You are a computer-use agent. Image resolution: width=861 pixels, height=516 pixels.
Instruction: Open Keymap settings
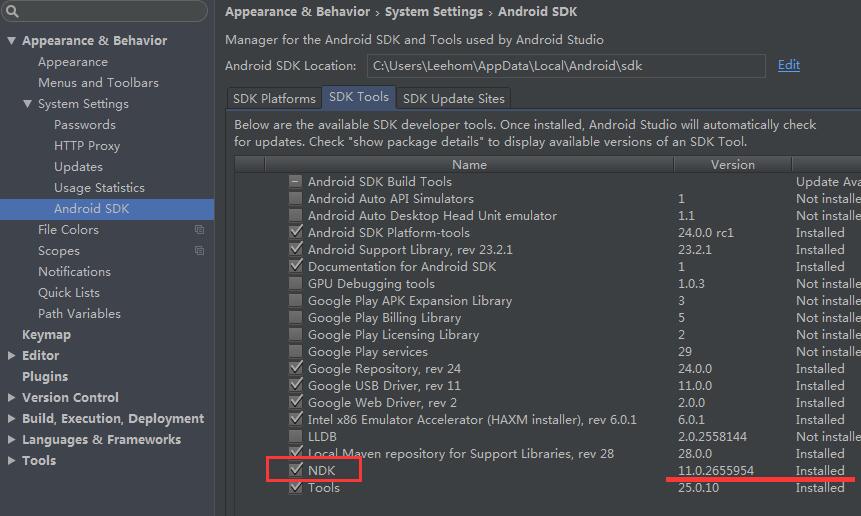point(46,334)
